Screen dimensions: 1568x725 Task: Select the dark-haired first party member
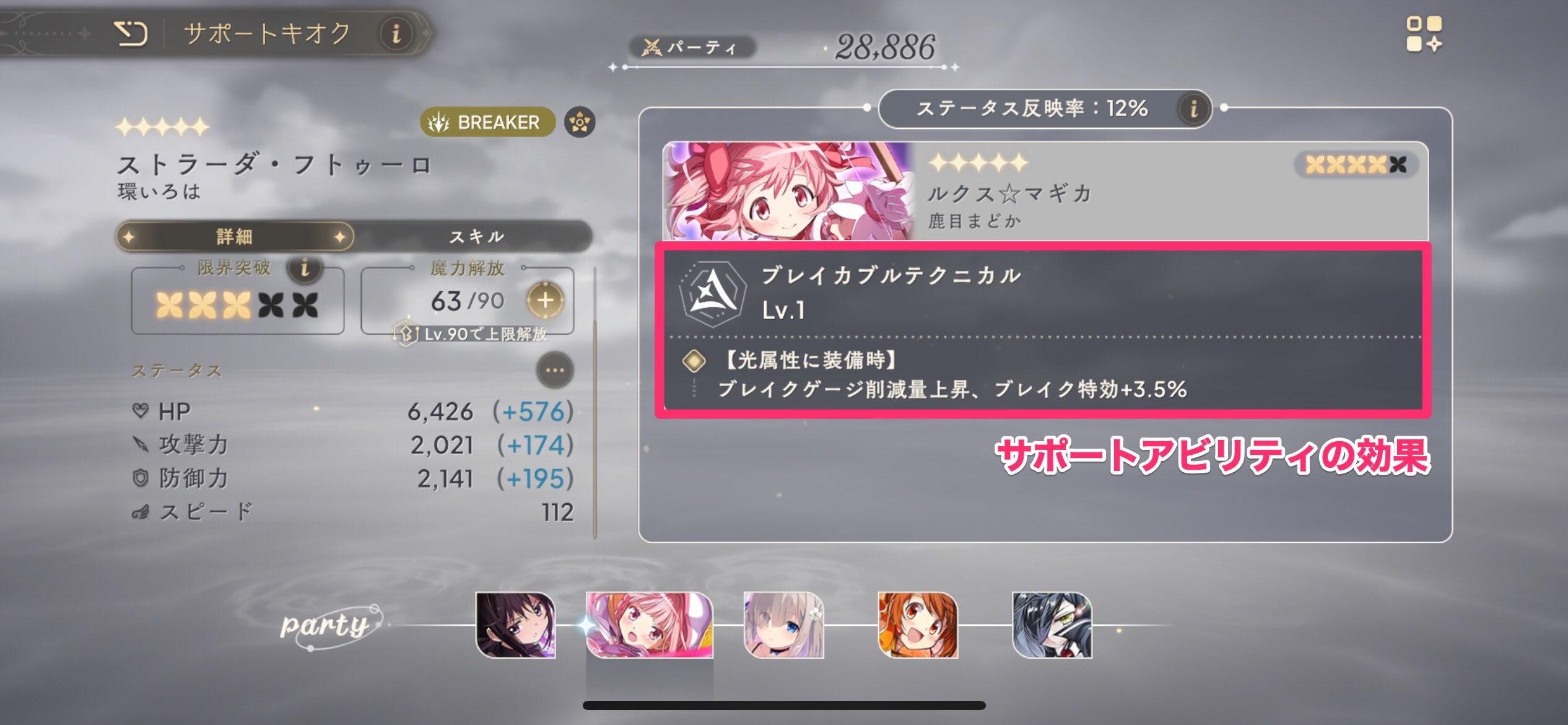[516, 625]
